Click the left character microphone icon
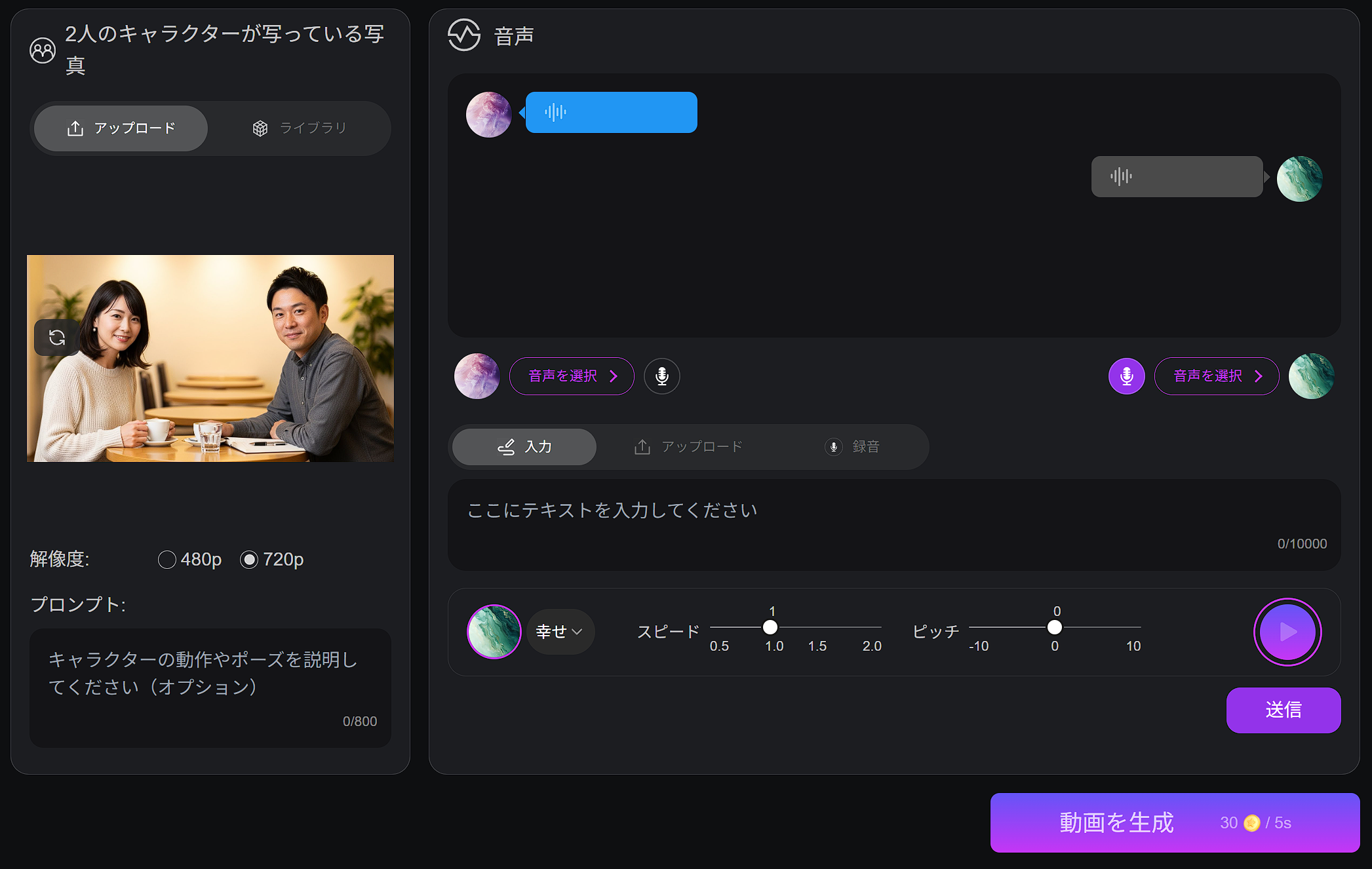This screenshot has width=1372, height=869. [x=661, y=376]
